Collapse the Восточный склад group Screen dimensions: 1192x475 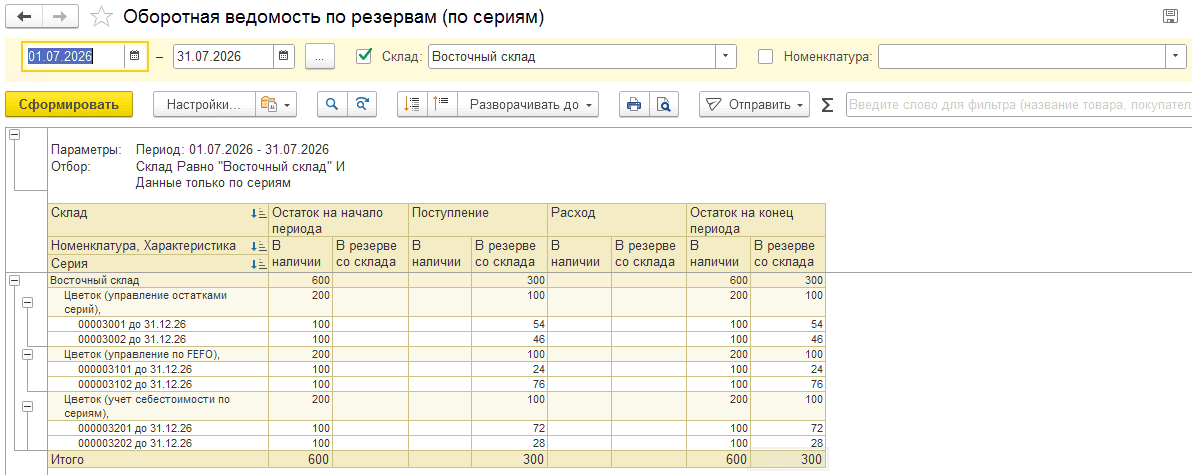tap(14, 280)
